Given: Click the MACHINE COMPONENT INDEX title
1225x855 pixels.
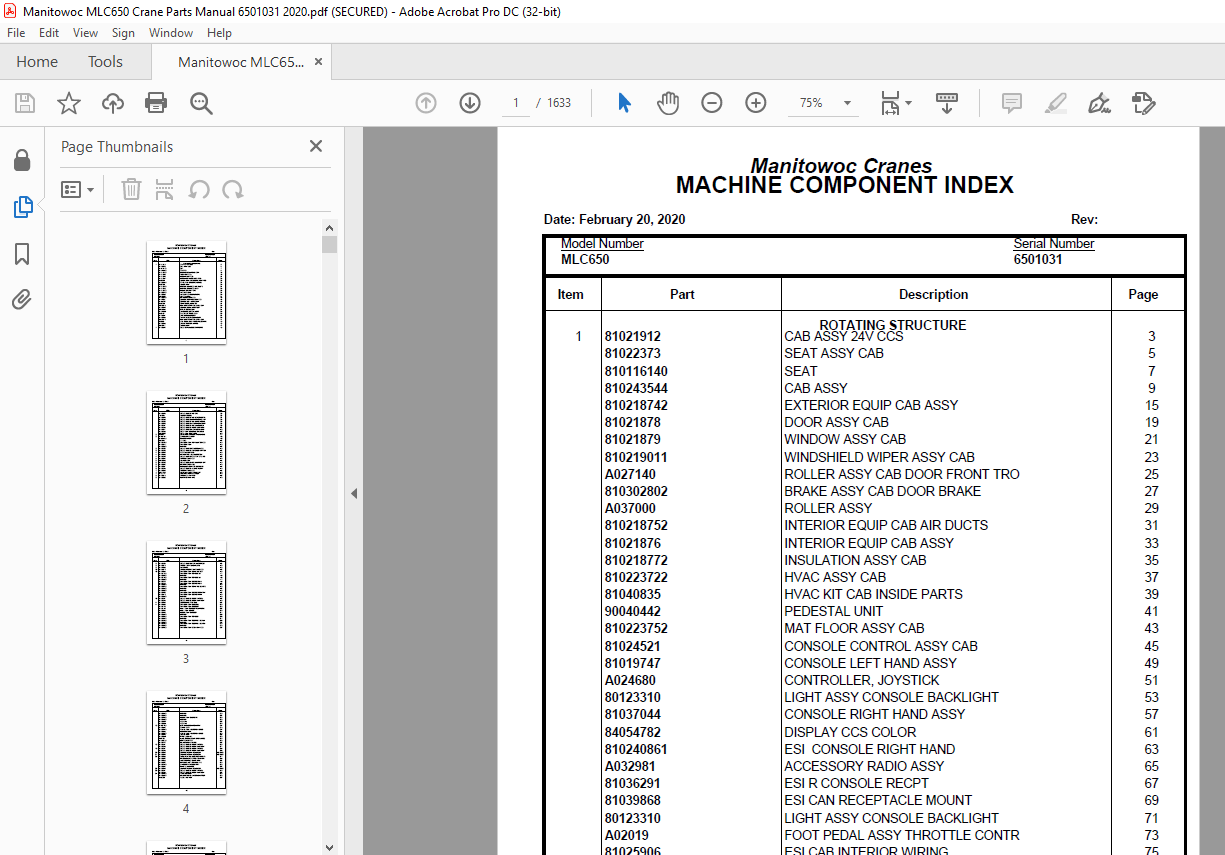Looking at the screenshot, I should point(845,185).
